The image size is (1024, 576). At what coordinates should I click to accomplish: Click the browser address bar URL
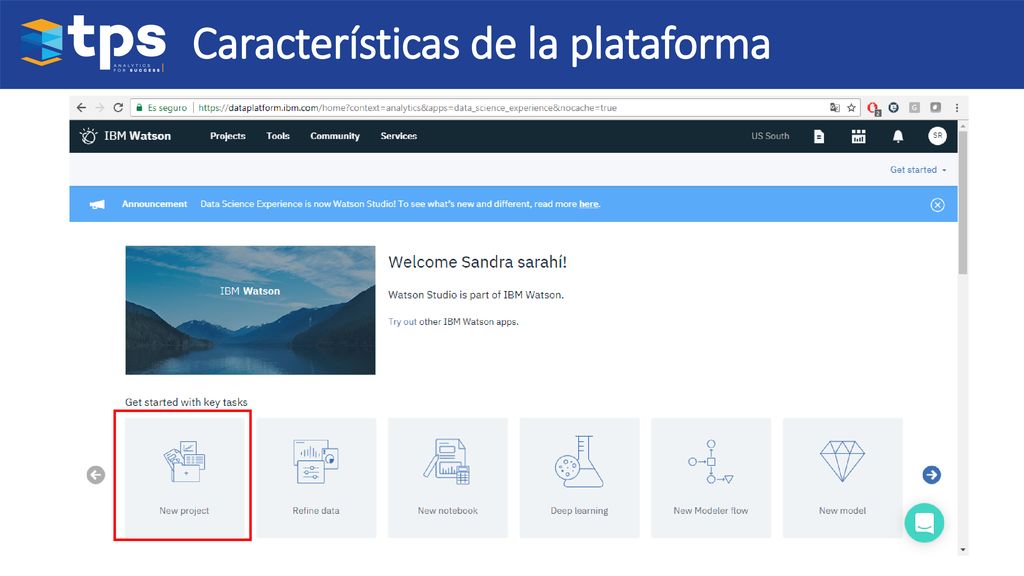(x=408, y=108)
